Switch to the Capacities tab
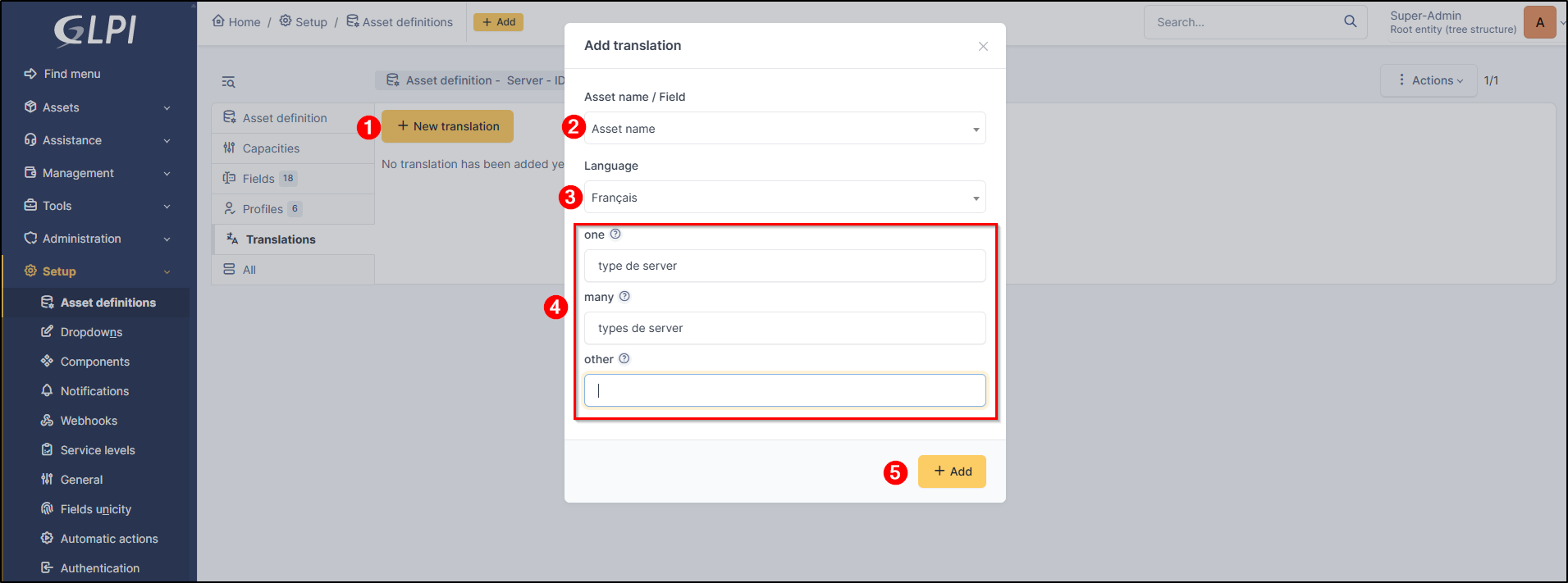The image size is (1568, 583). click(x=271, y=148)
